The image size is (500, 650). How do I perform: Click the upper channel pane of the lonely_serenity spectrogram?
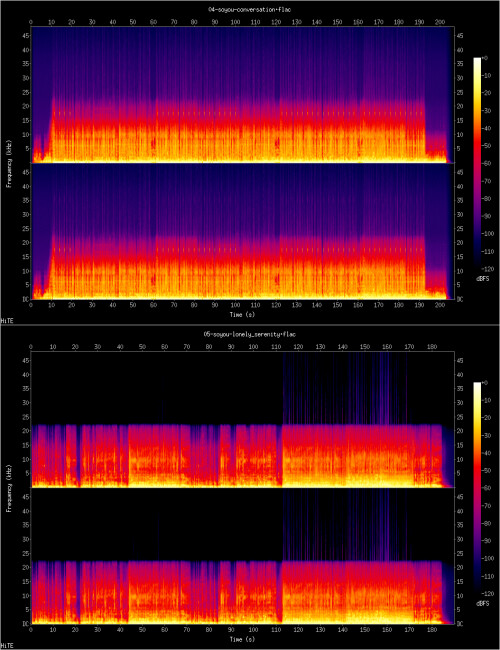click(x=243, y=419)
